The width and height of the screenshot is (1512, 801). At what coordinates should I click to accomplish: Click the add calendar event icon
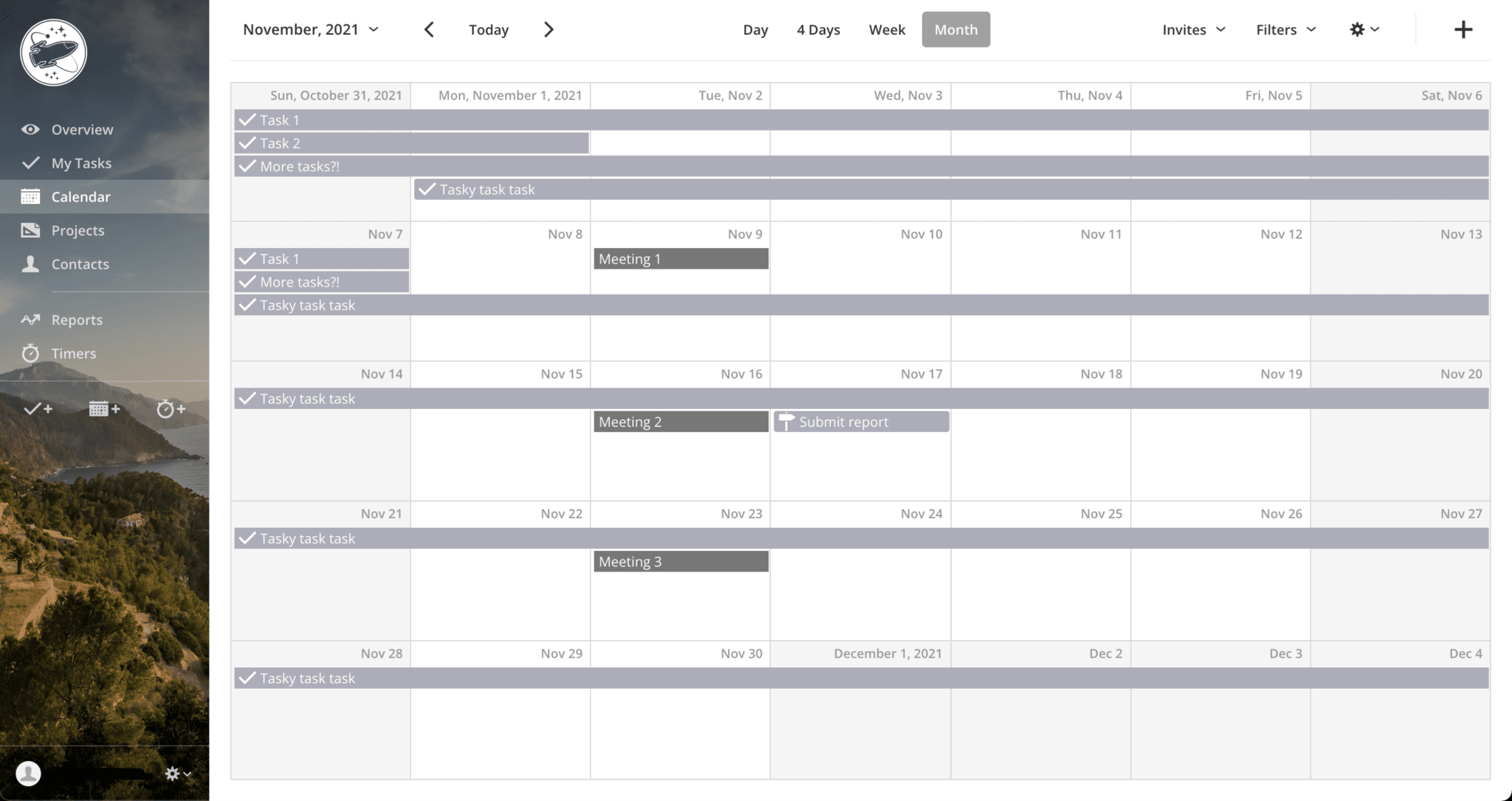[104, 408]
